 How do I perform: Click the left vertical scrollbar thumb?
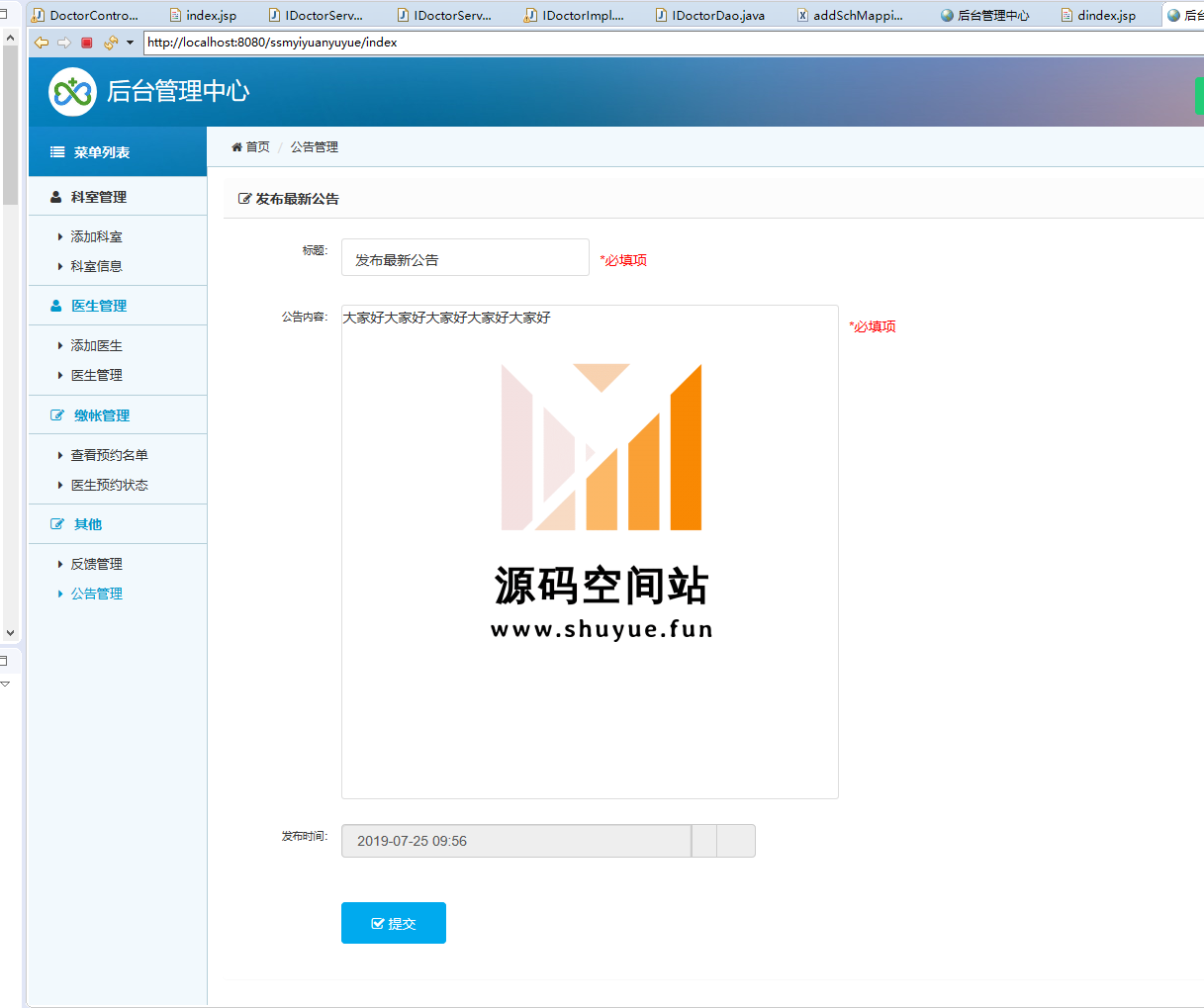(x=10, y=125)
